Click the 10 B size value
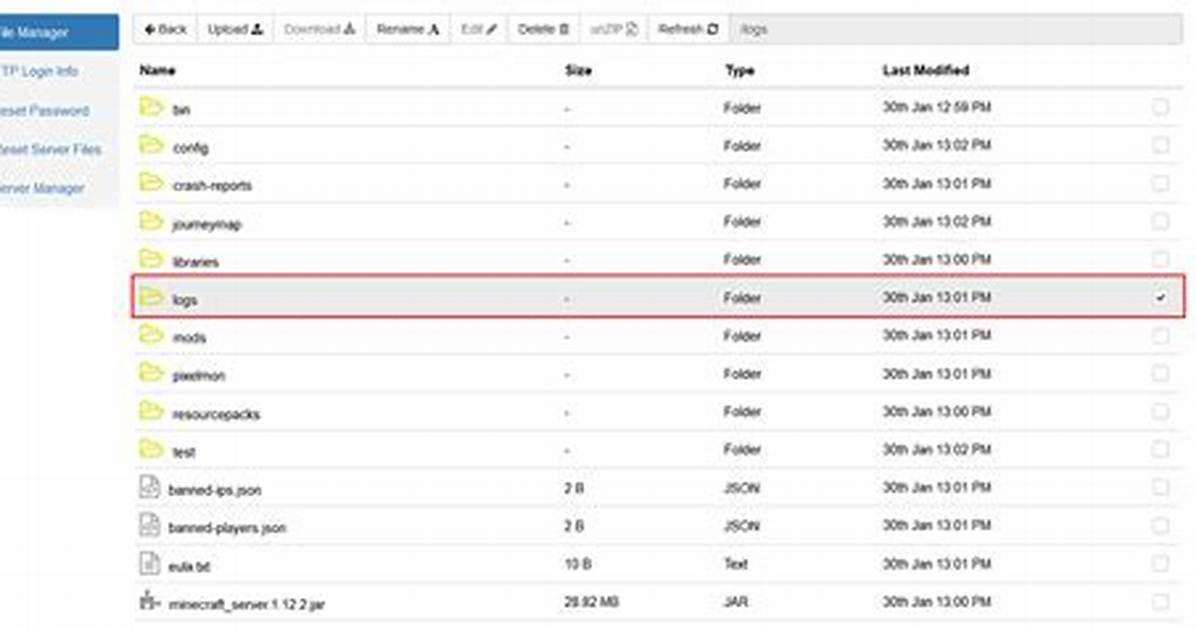Viewport: 1196px width, 628px height. (x=577, y=564)
